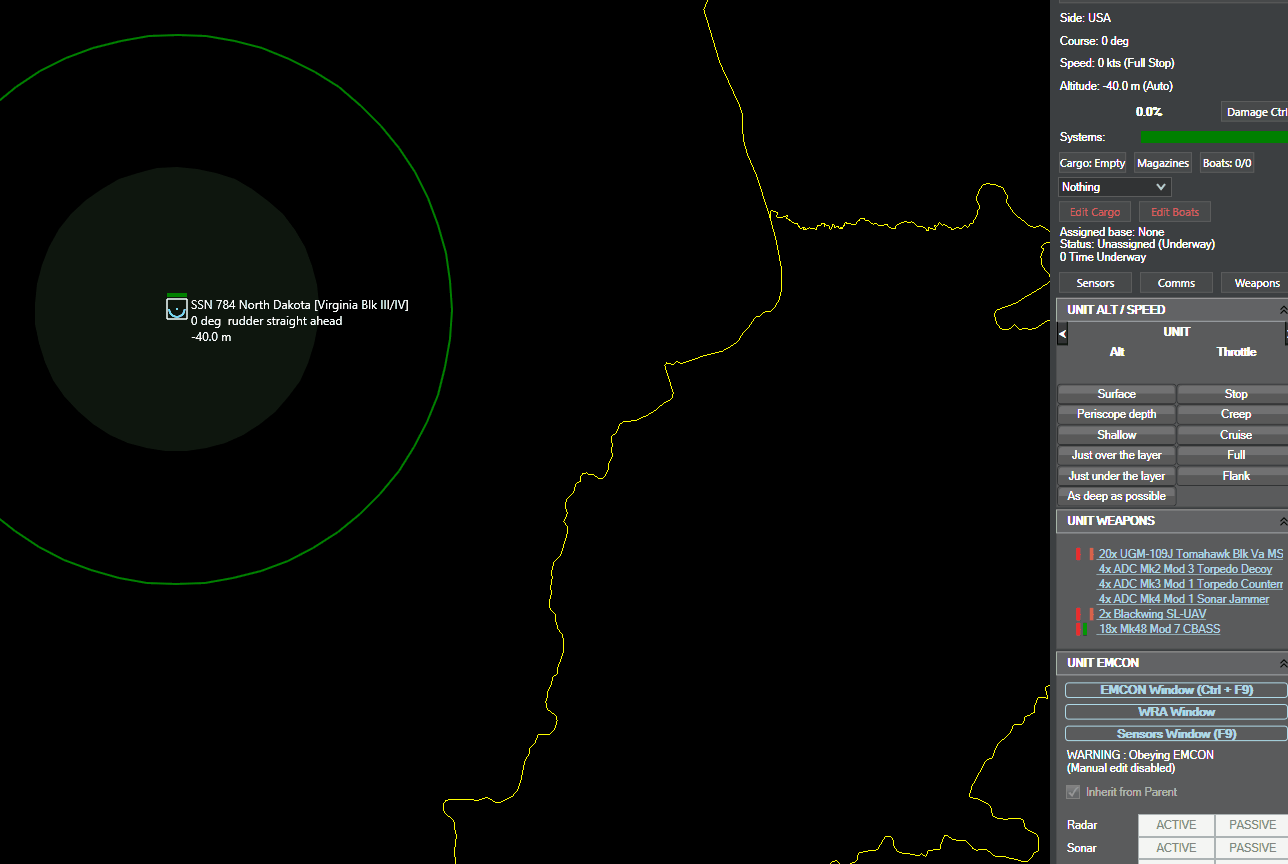Screen dimensions: 1288x864
Task: Set depth to Periscope depth
Action: tap(1116, 414)
